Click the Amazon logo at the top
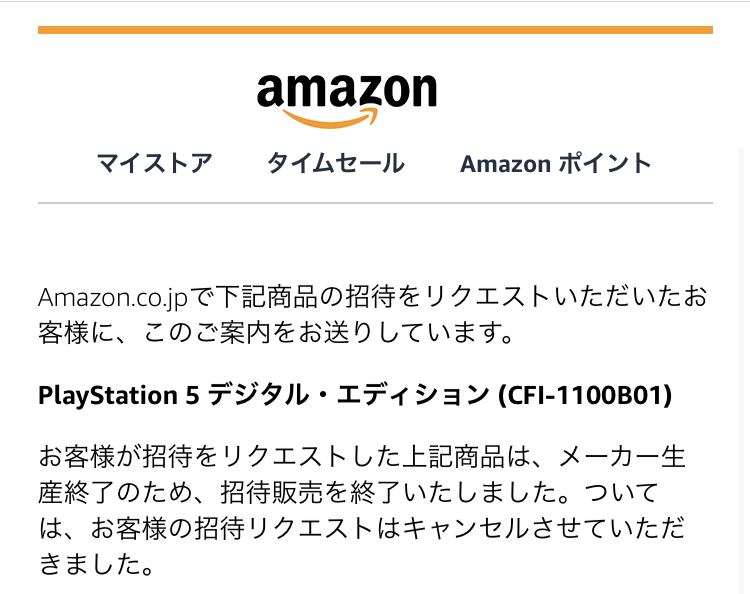The height and width of the screenshot is (594, 750). coord(347,101)
